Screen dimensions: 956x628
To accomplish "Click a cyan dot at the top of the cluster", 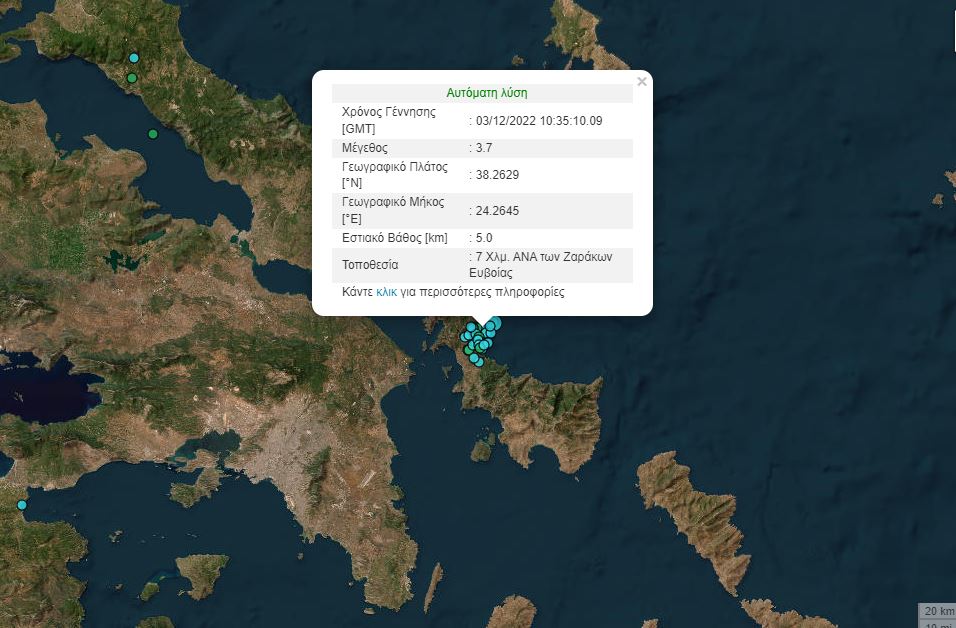I will pos(470,325).
